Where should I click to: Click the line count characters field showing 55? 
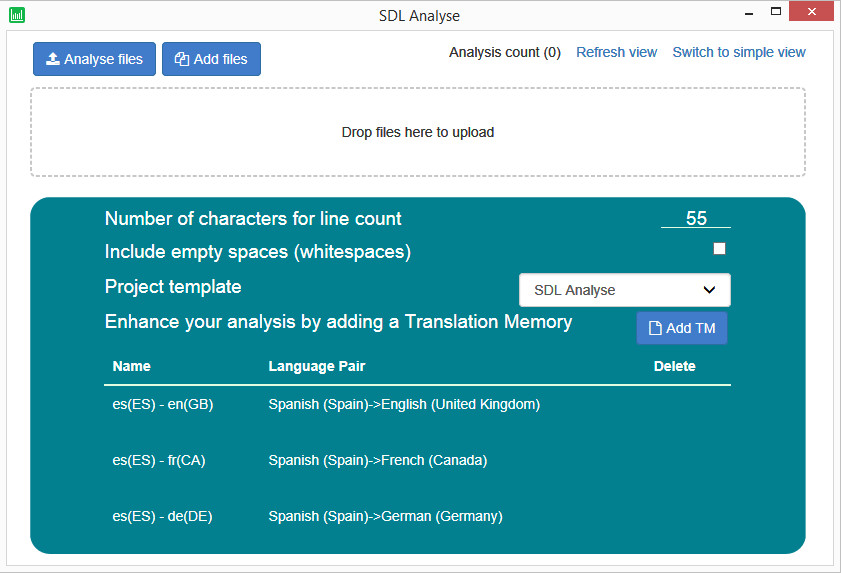696,218
